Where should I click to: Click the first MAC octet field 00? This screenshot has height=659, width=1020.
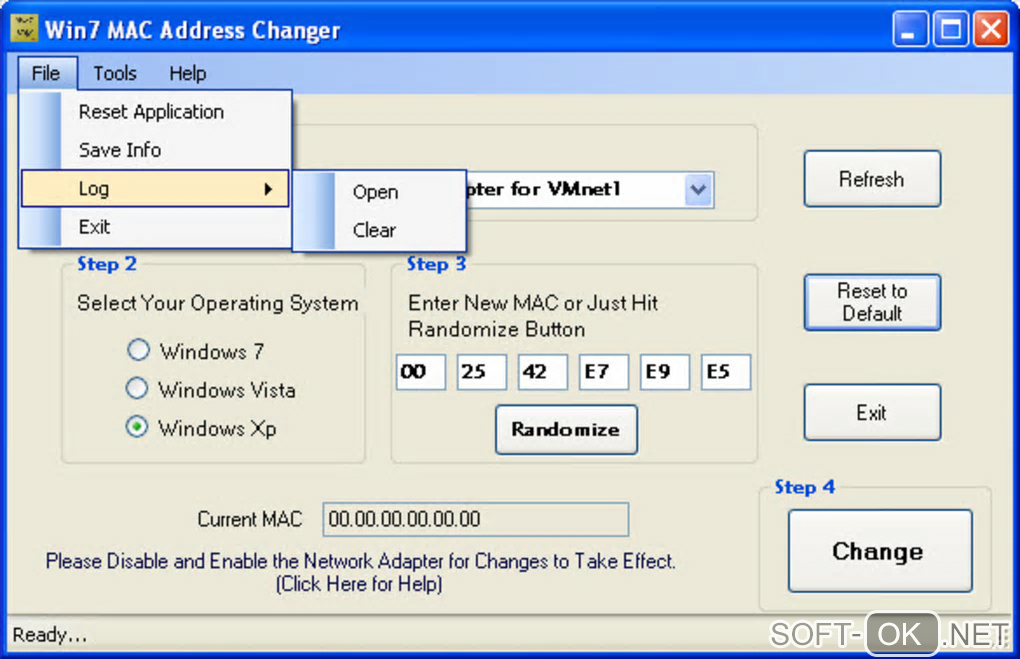(x=421, y=372)
